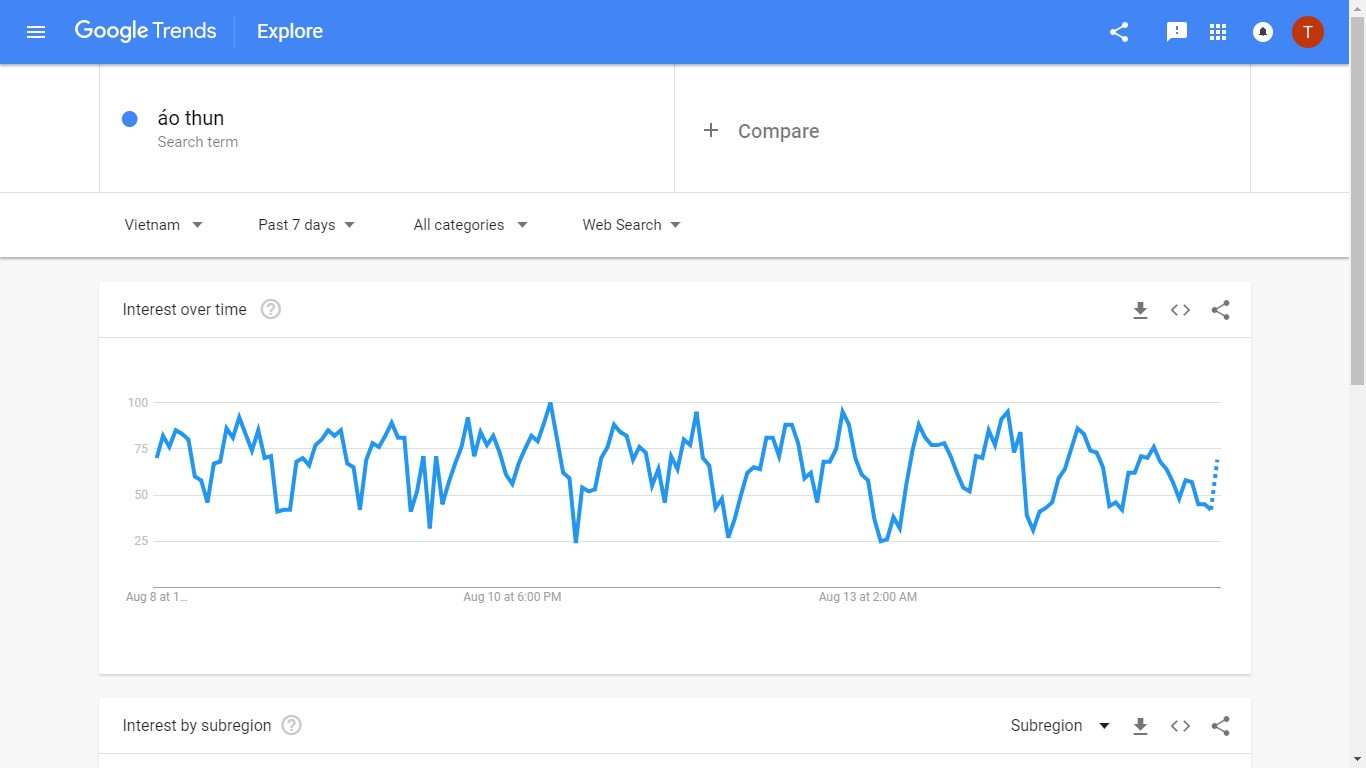Screen dimensions: 1366x768
Task: Open the account avatar T
Action: tap(1307, 32)
